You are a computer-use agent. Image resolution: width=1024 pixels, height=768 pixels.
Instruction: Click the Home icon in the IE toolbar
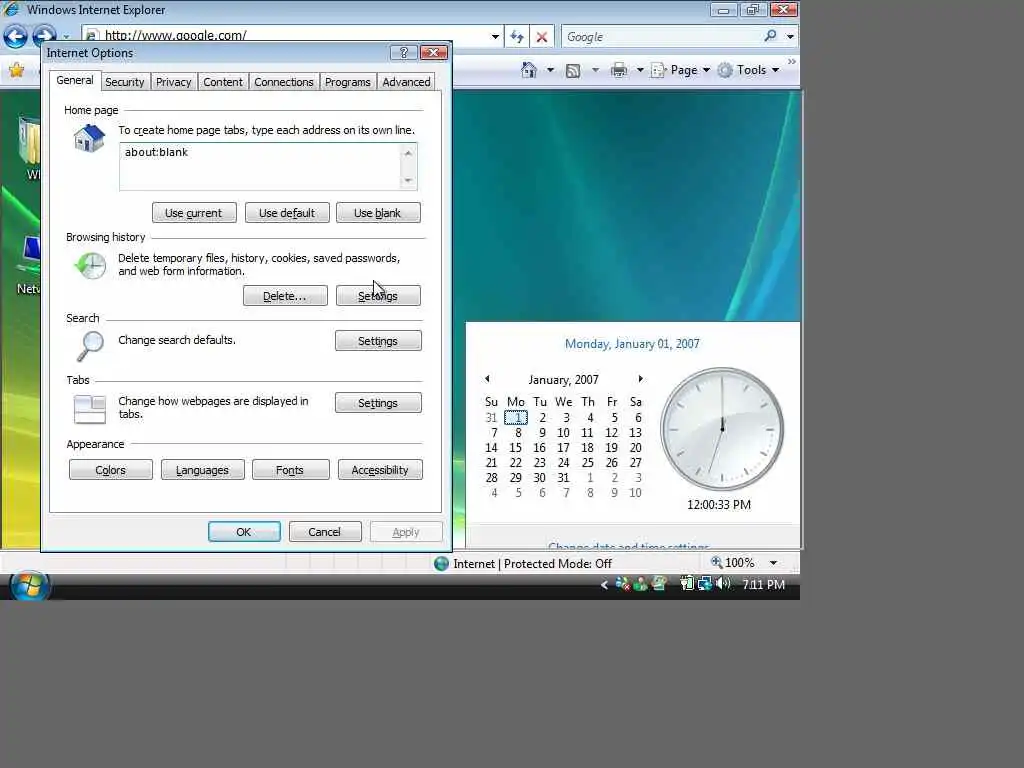coord(529,70)
